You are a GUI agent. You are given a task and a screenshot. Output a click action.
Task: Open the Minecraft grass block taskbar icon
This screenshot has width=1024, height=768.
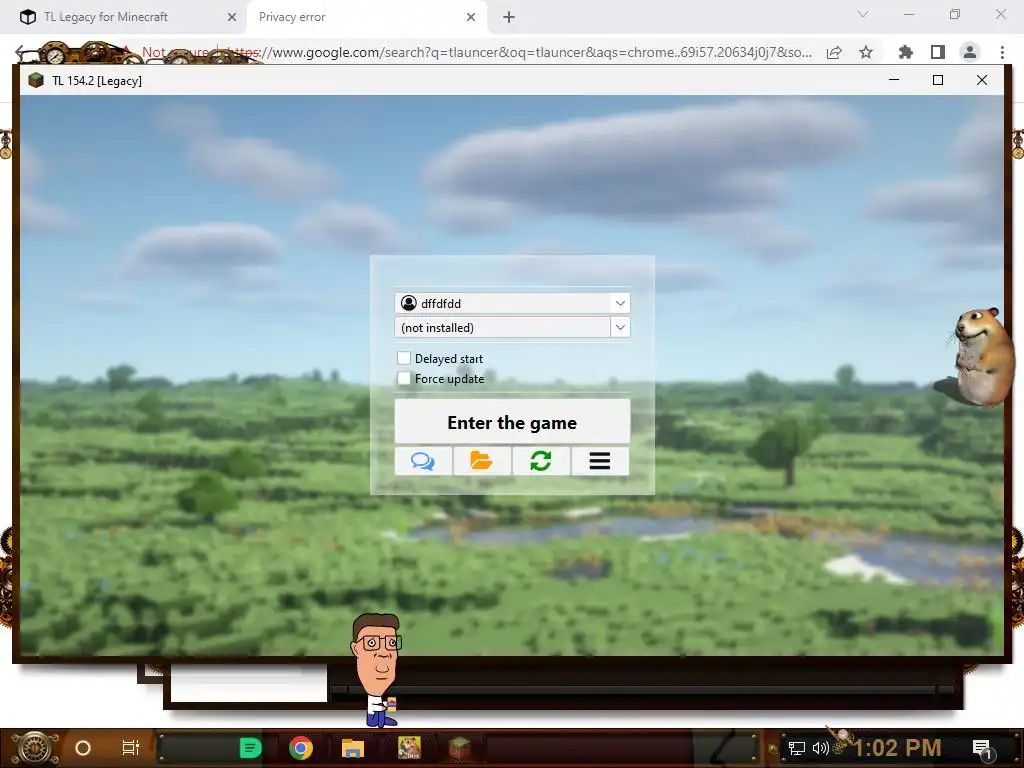460,748
